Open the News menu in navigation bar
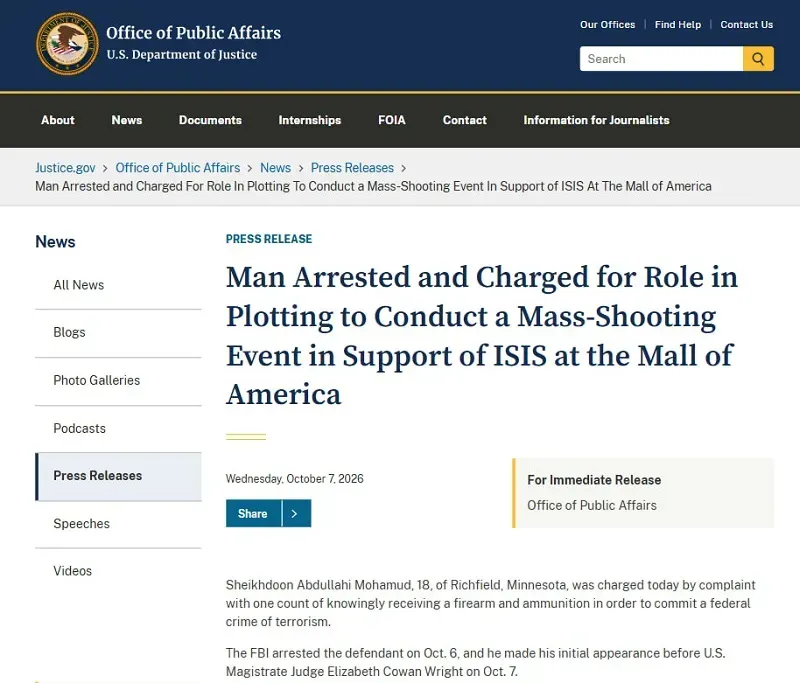This screenshot has height=683, width=800. click(x=127, y=120)
